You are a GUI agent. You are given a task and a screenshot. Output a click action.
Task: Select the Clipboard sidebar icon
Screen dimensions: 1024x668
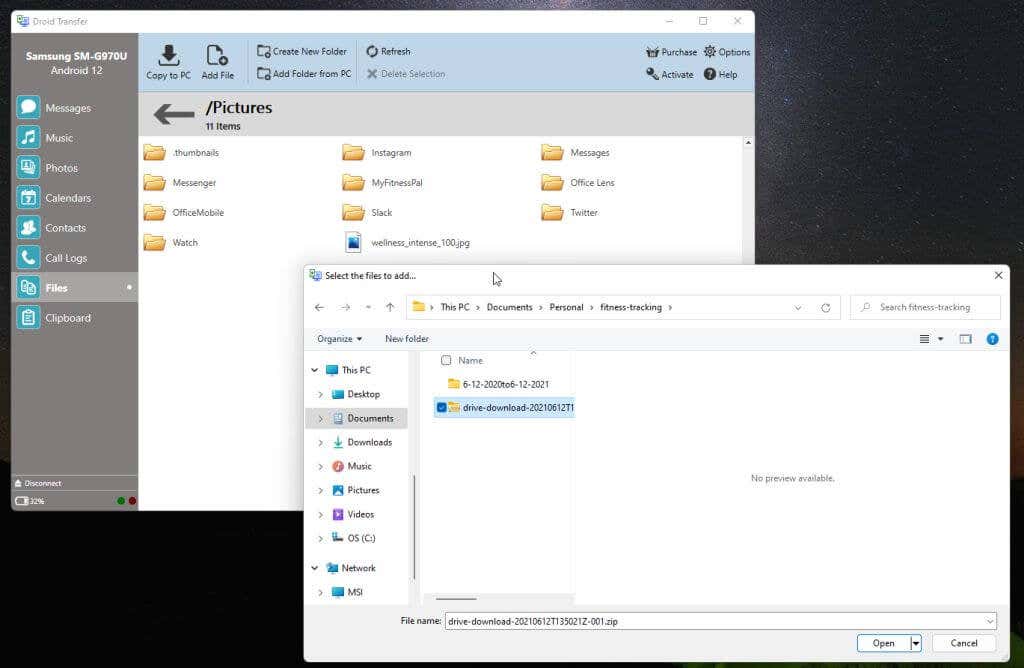29,317
